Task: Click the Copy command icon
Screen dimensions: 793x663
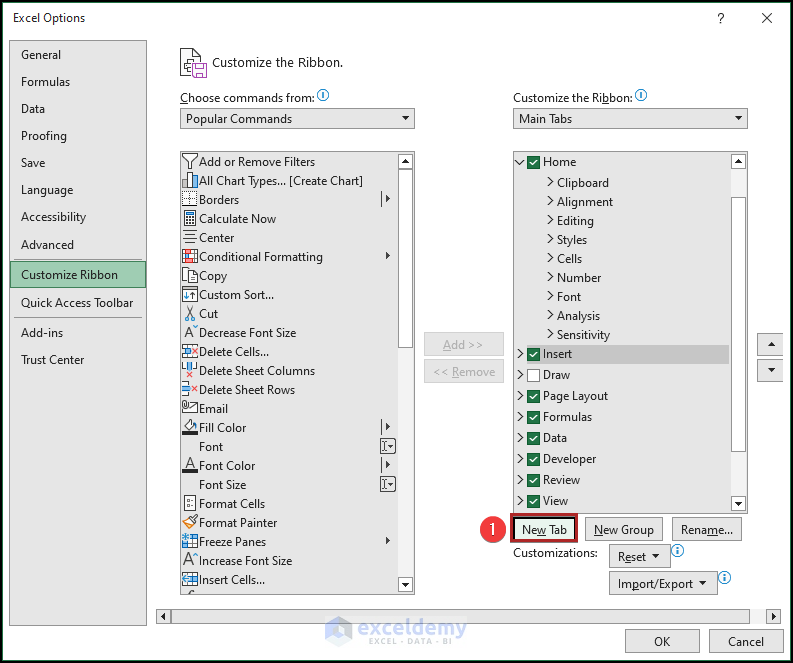Action: point(190,275)
